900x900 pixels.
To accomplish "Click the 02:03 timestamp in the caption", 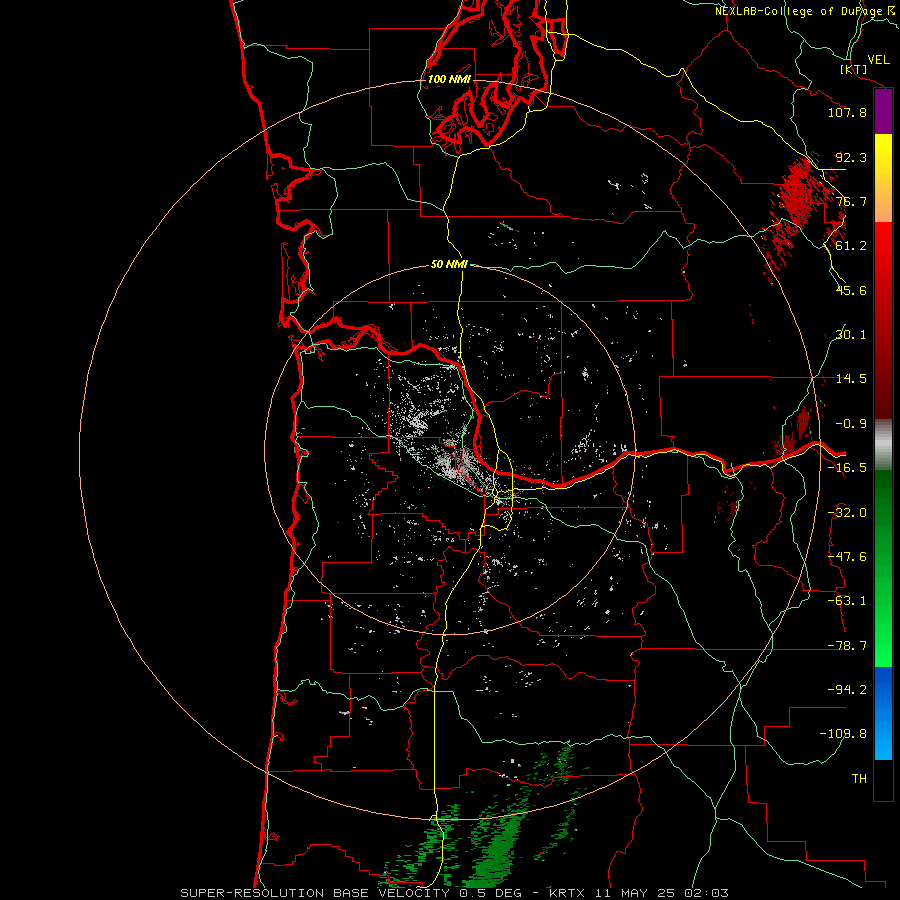I will pyautogui.click(x=707, y=893).
